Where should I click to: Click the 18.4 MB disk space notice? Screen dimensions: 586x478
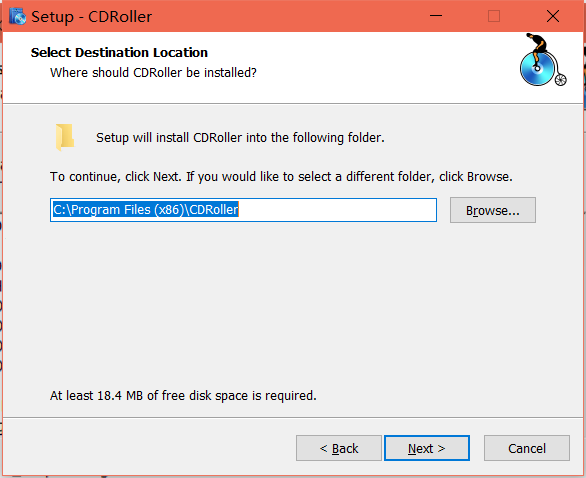(183, 395)
